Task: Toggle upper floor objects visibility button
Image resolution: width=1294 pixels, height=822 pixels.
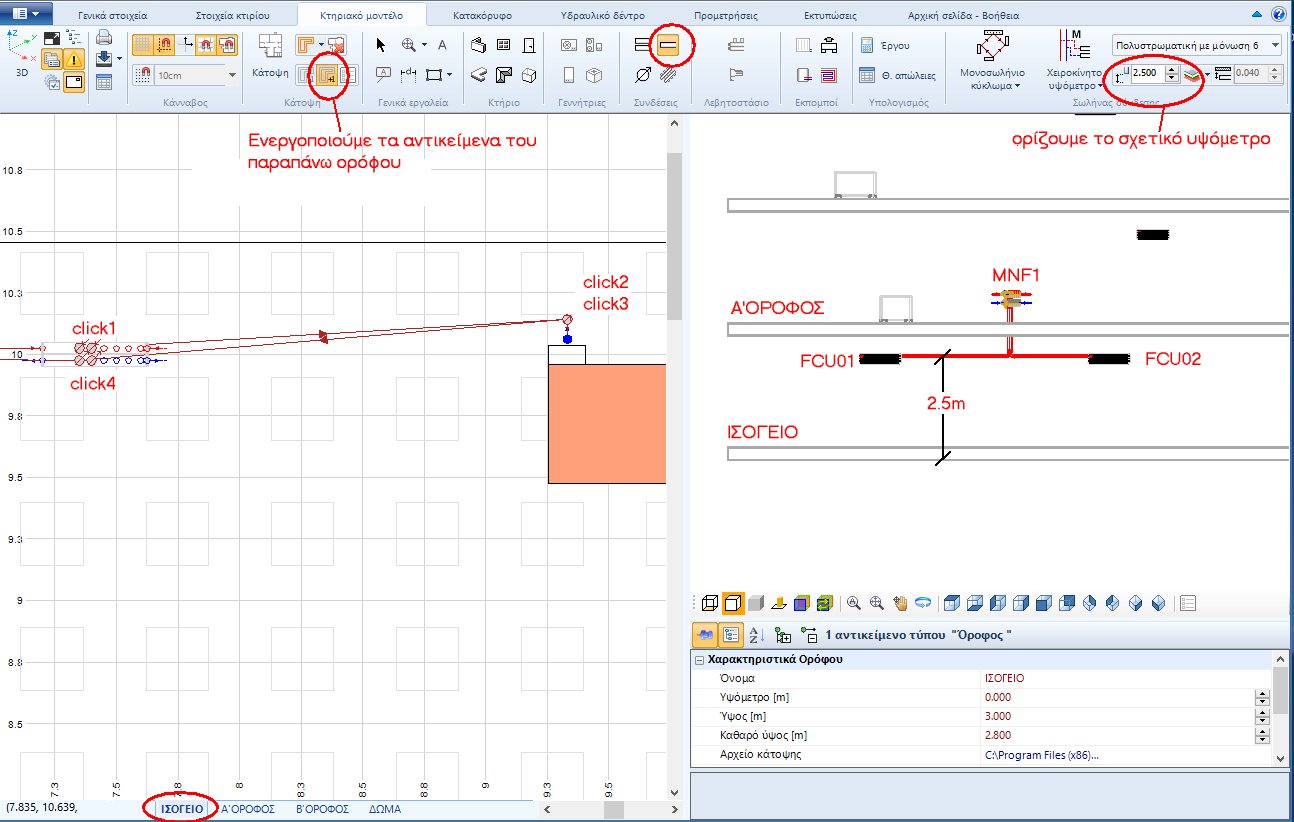Action: 327,74
